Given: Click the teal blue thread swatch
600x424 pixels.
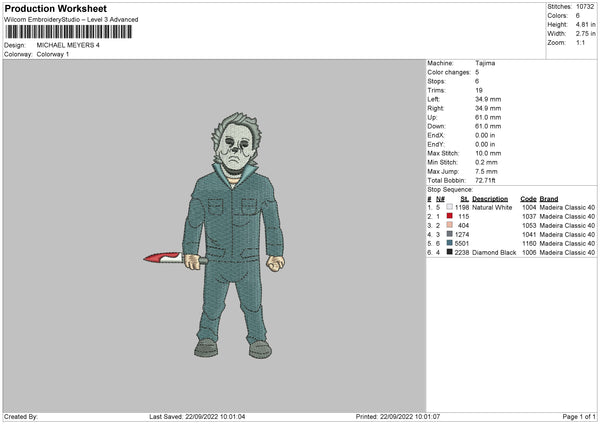Looking at the screenshot, I should (449, 243).
